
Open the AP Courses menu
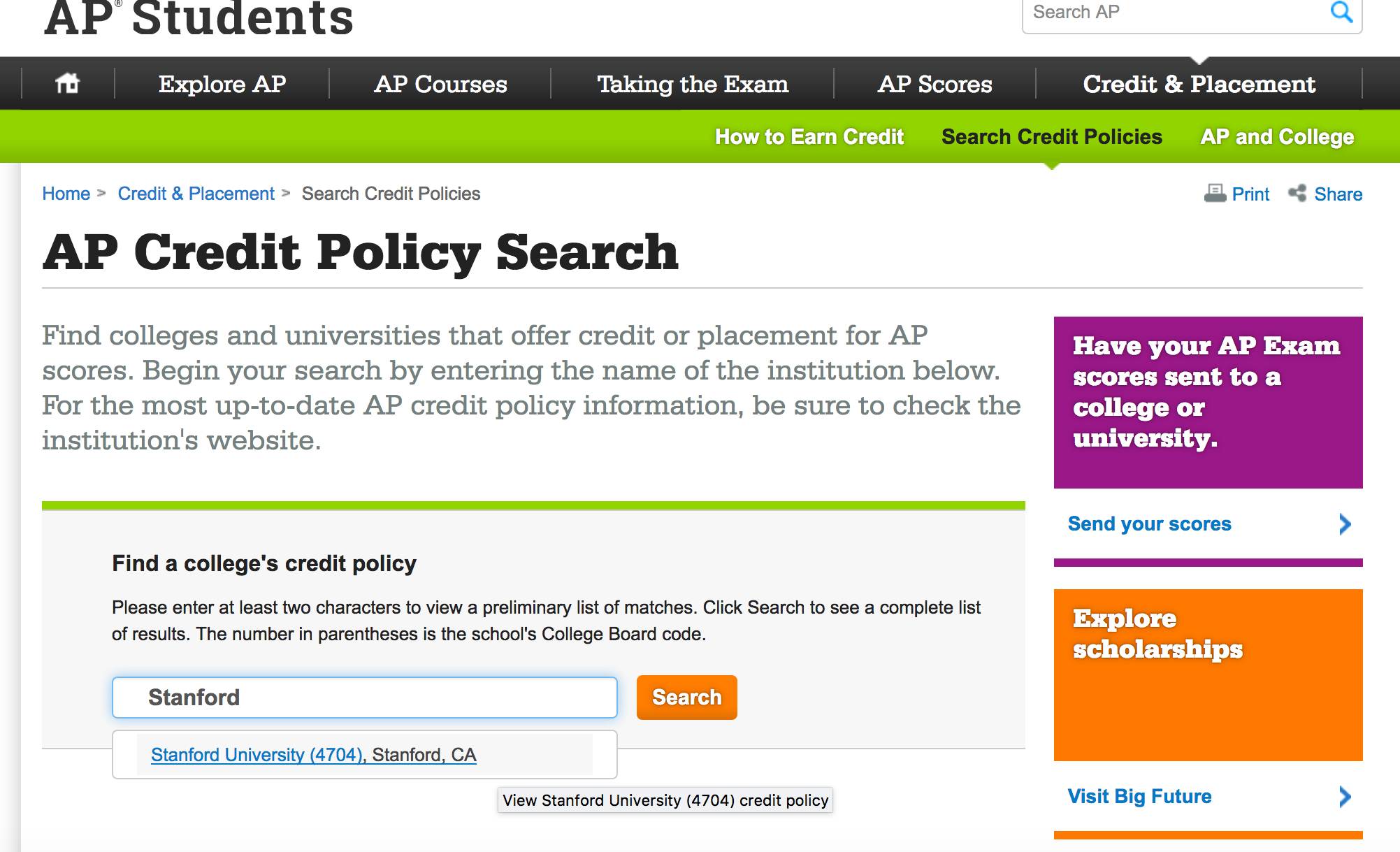tap(440, 84)
